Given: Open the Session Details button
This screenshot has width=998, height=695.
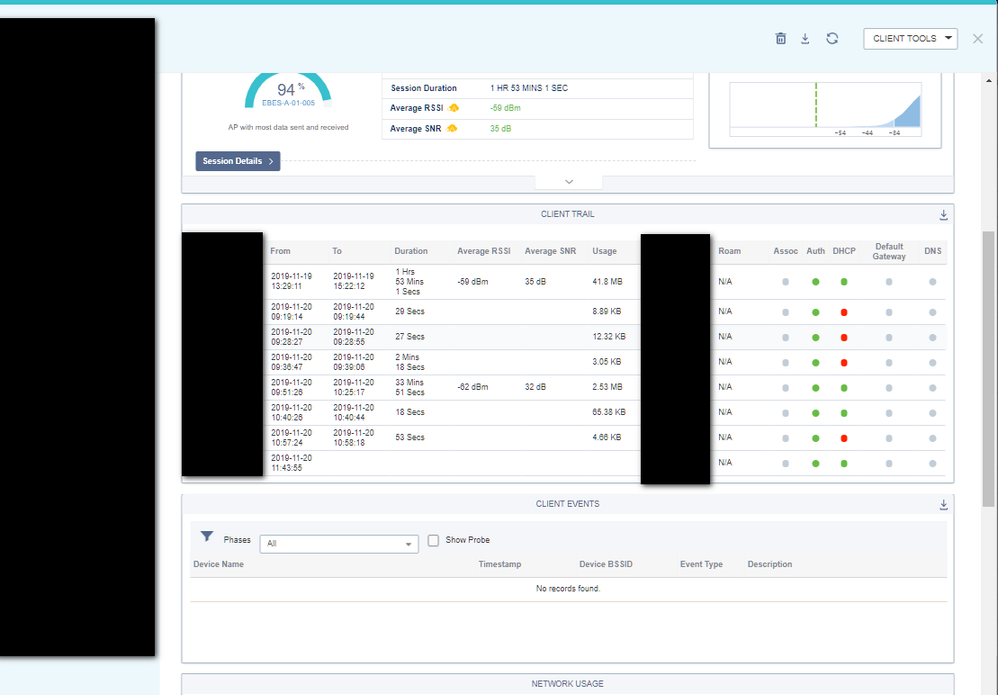Looking at the screenshot, I should tap(237, 161).
